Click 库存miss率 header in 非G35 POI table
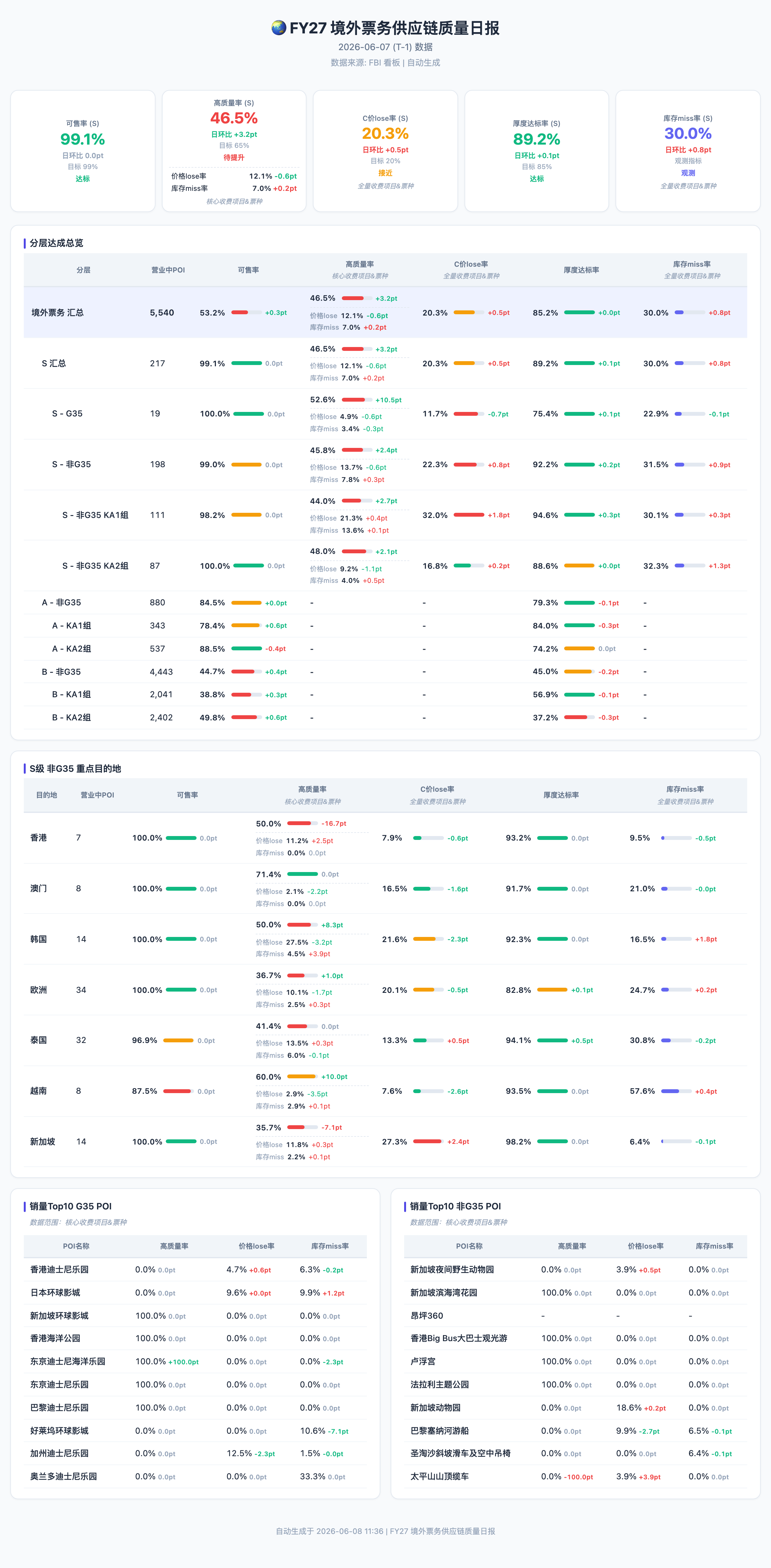Screen dimensions: 771x1568 [714, 1246]
